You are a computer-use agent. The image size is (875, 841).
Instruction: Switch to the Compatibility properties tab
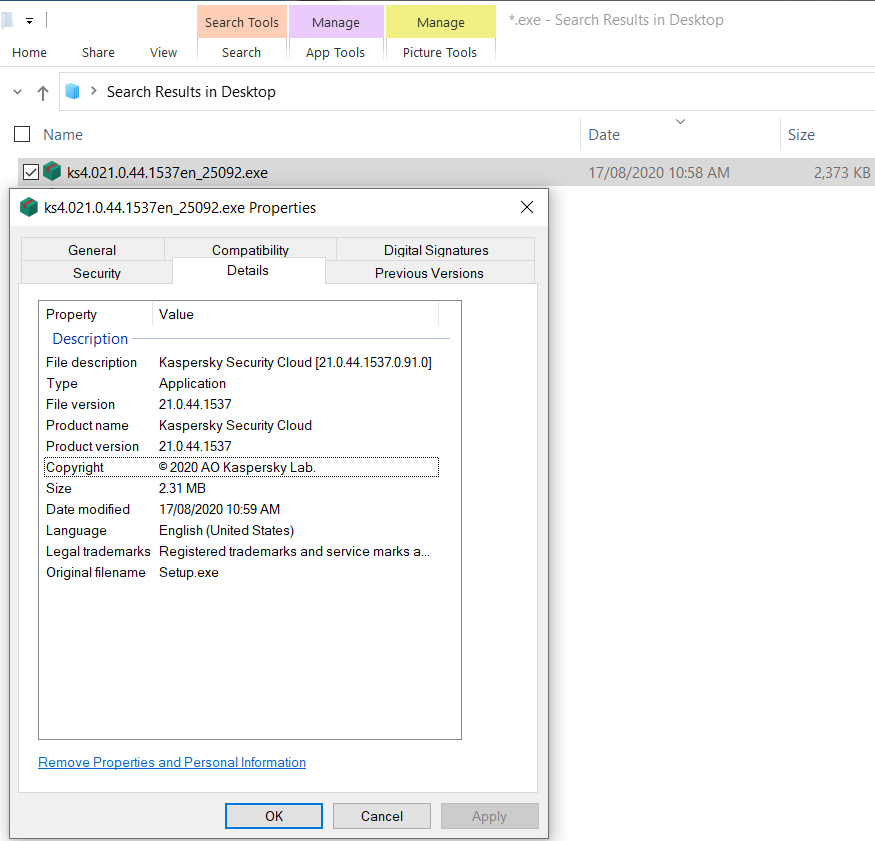click(251, 249)
